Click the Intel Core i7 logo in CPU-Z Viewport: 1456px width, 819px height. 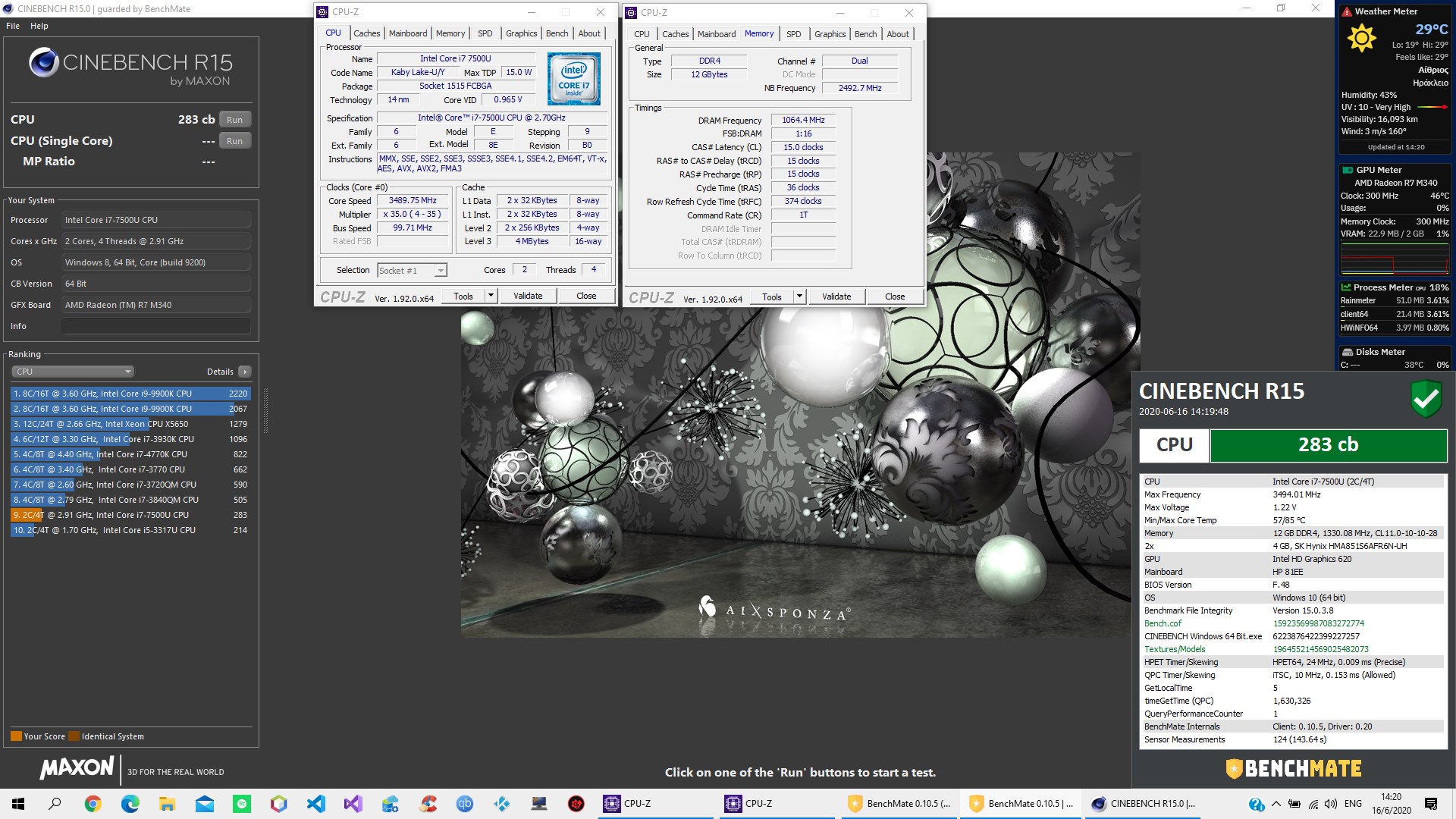click(574, 78)
